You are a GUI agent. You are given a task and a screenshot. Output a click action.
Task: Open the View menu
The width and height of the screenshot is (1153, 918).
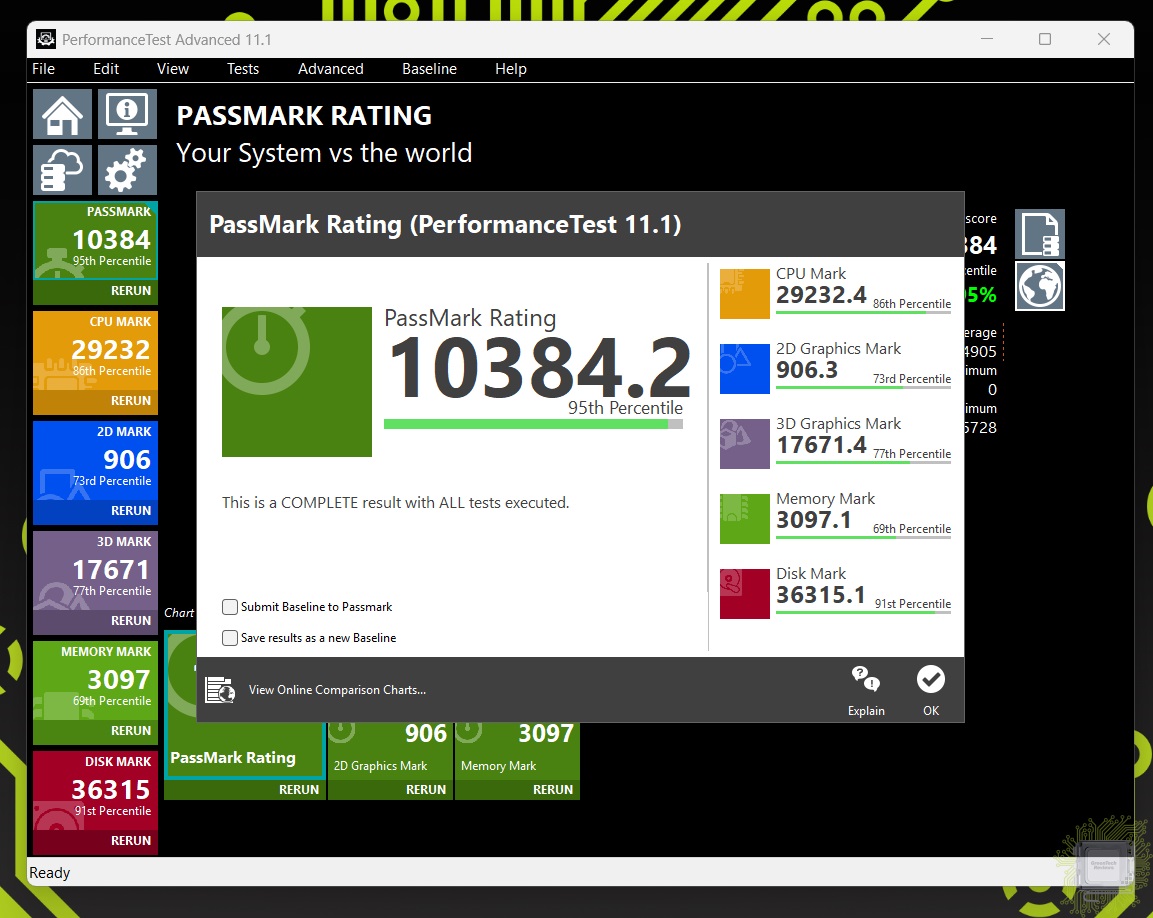(x=173, y=69)
